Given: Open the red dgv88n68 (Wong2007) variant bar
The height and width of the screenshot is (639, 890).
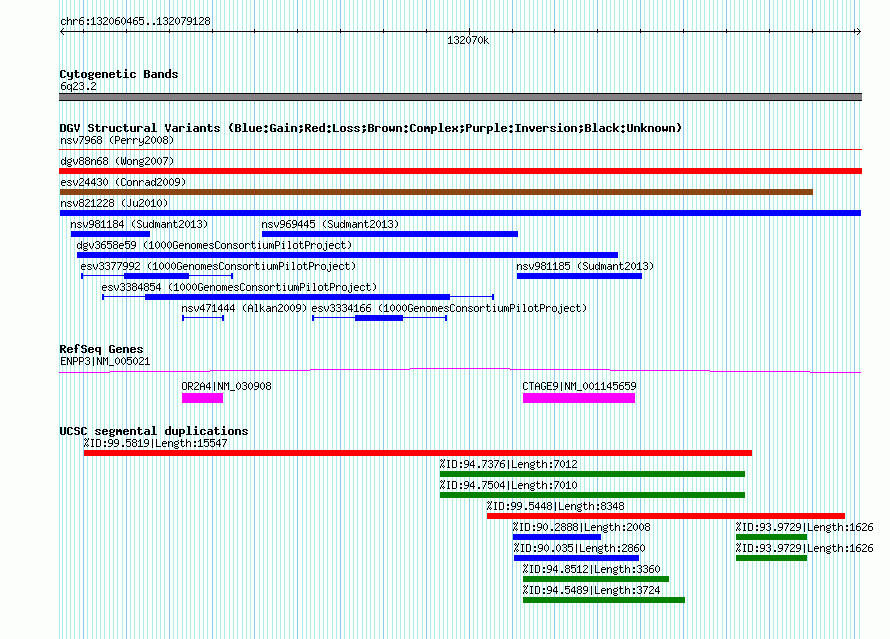Looking at the screenshot, I should pos(460,171).
